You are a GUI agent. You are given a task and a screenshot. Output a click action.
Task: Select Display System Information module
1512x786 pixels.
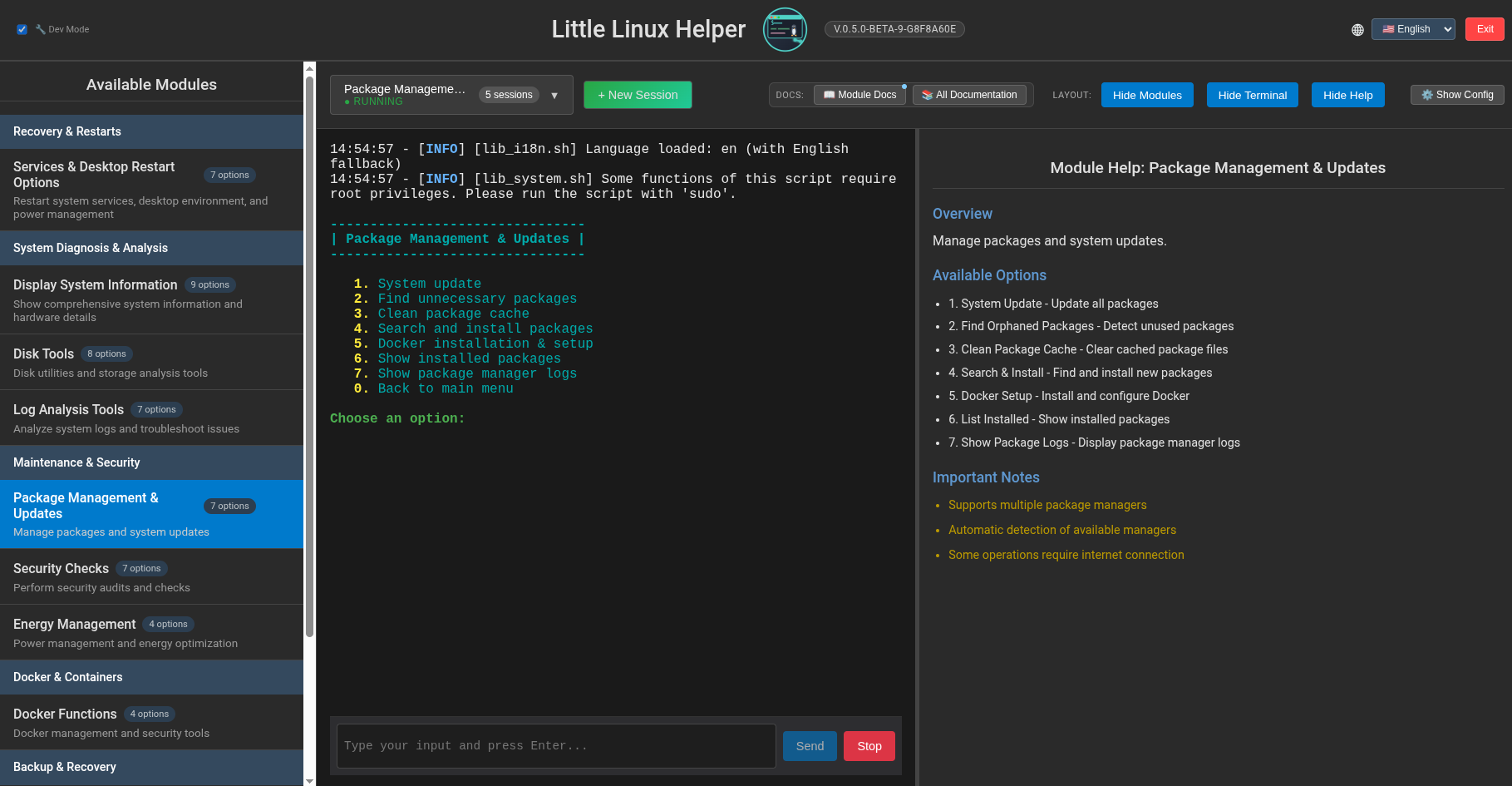tap(151, 300)
